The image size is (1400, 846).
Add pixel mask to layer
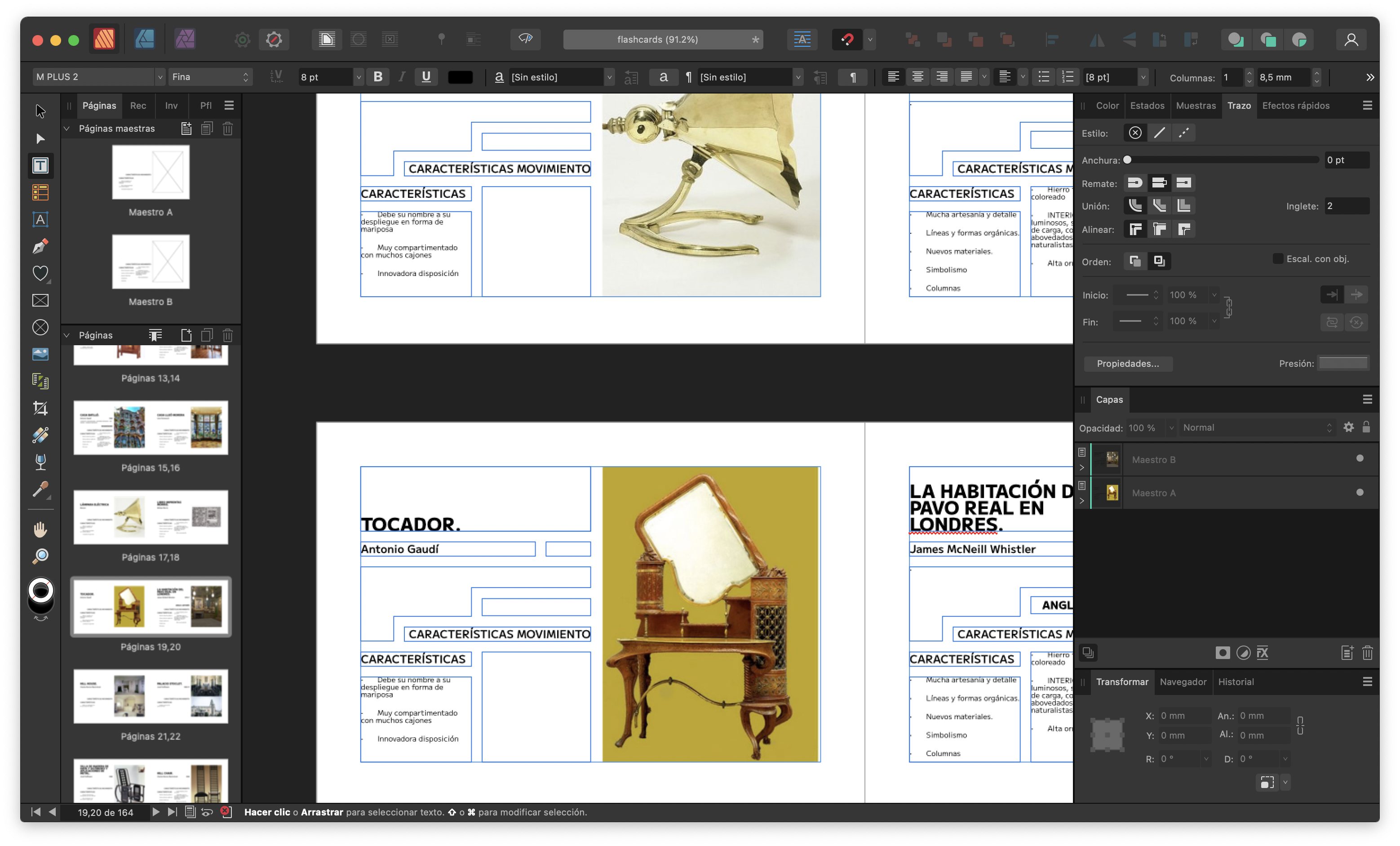tap(1222, 653)
